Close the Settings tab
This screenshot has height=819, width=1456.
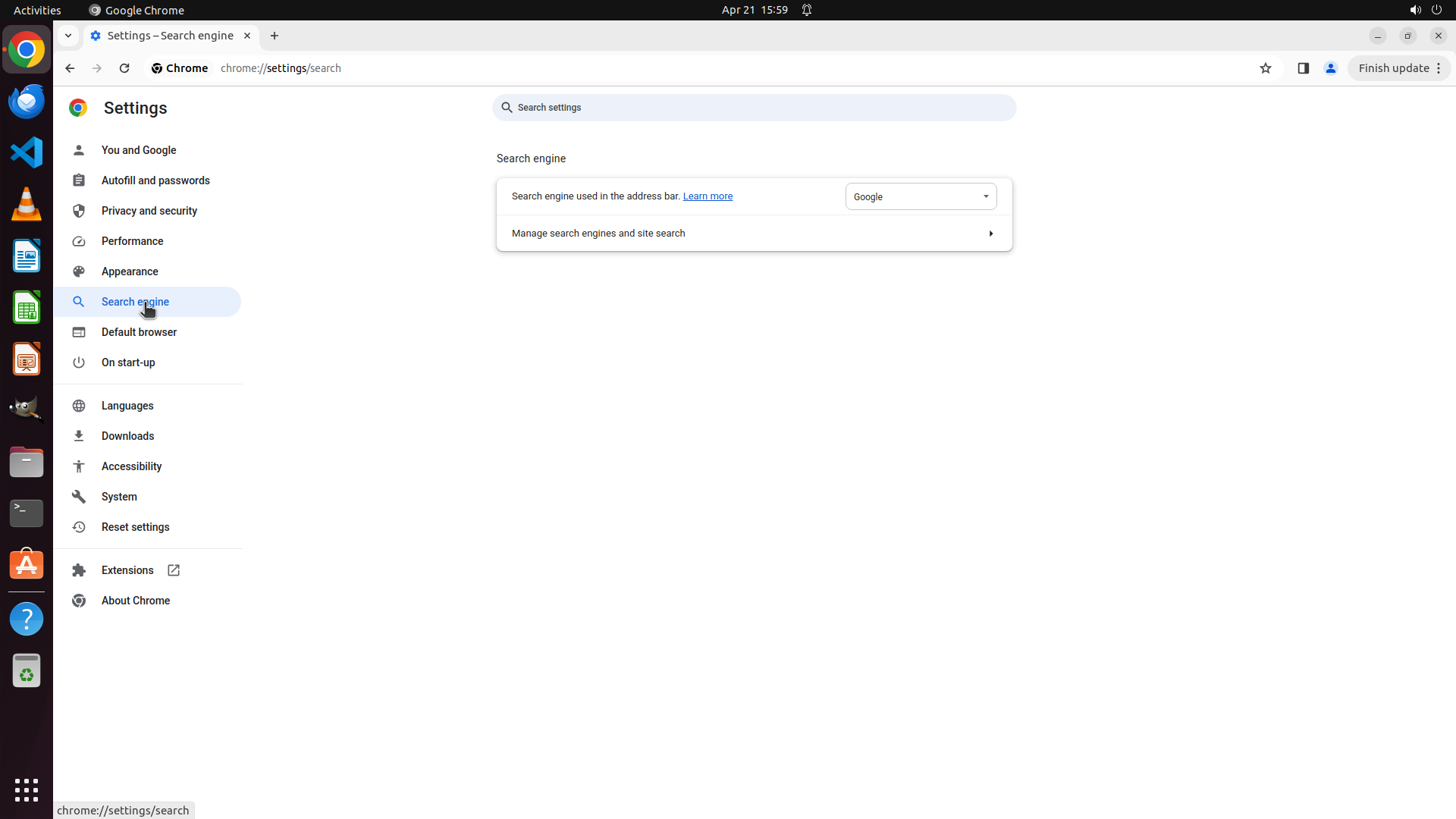pyautogui.click(x=247, y=36)
